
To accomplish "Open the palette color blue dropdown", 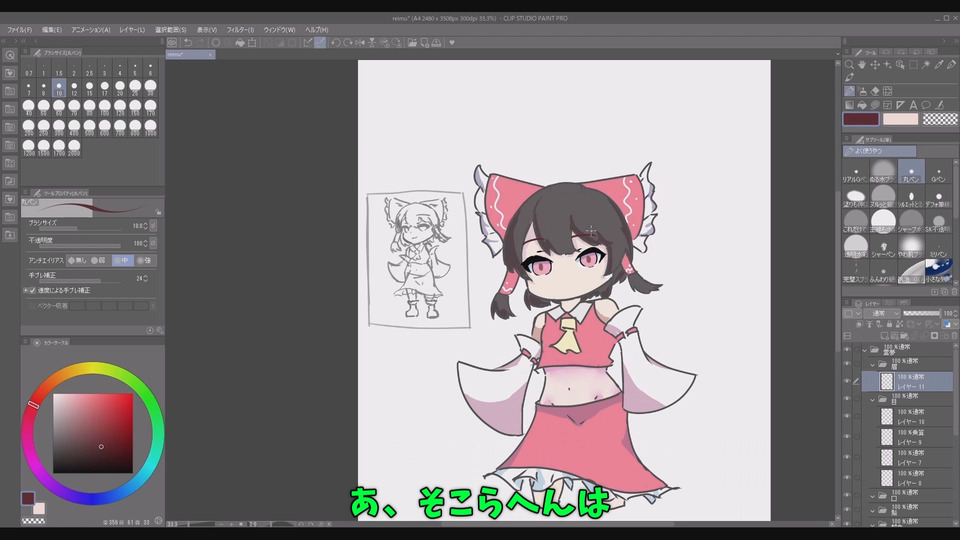I will (x=948, y=324).
